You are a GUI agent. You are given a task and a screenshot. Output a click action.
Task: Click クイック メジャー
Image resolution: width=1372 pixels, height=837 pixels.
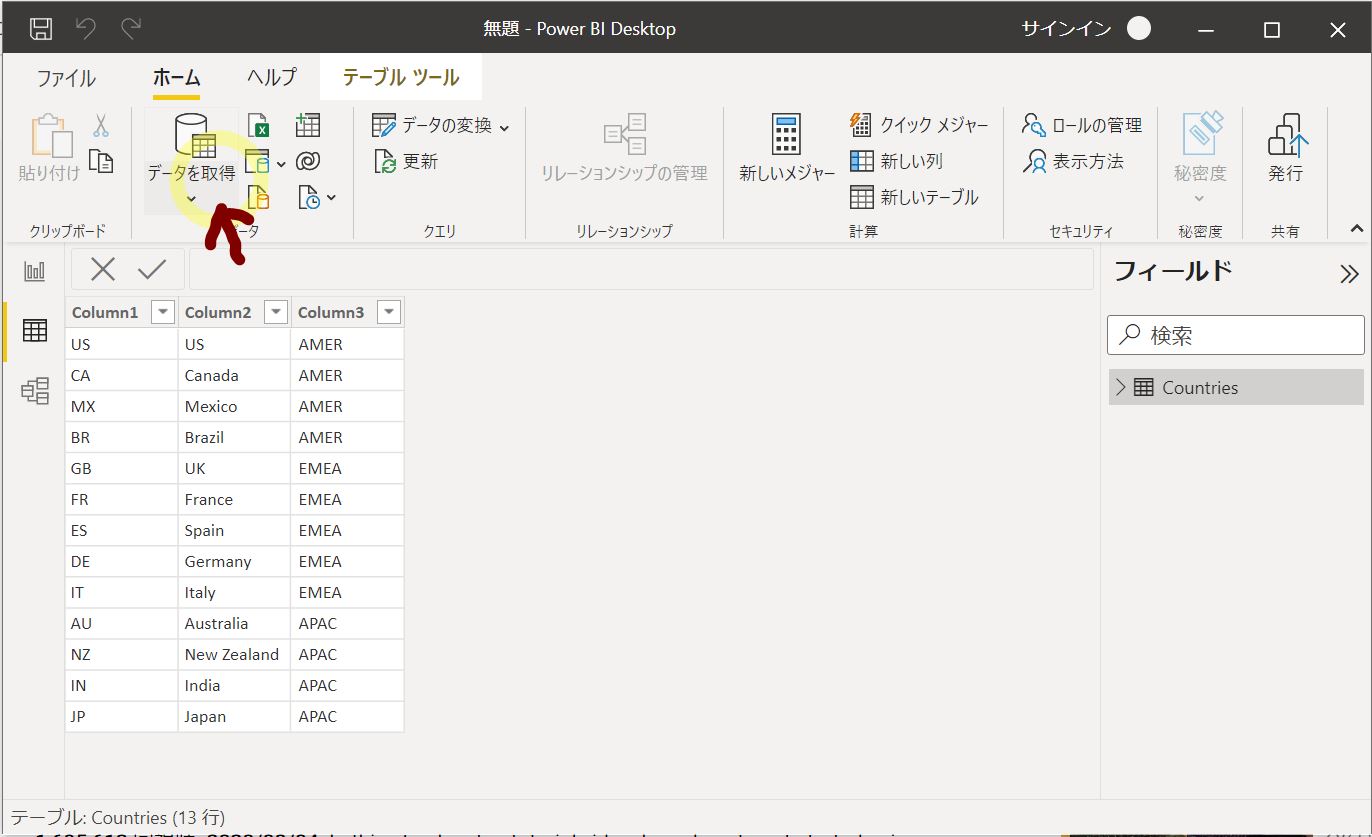(x=919, y=125)
